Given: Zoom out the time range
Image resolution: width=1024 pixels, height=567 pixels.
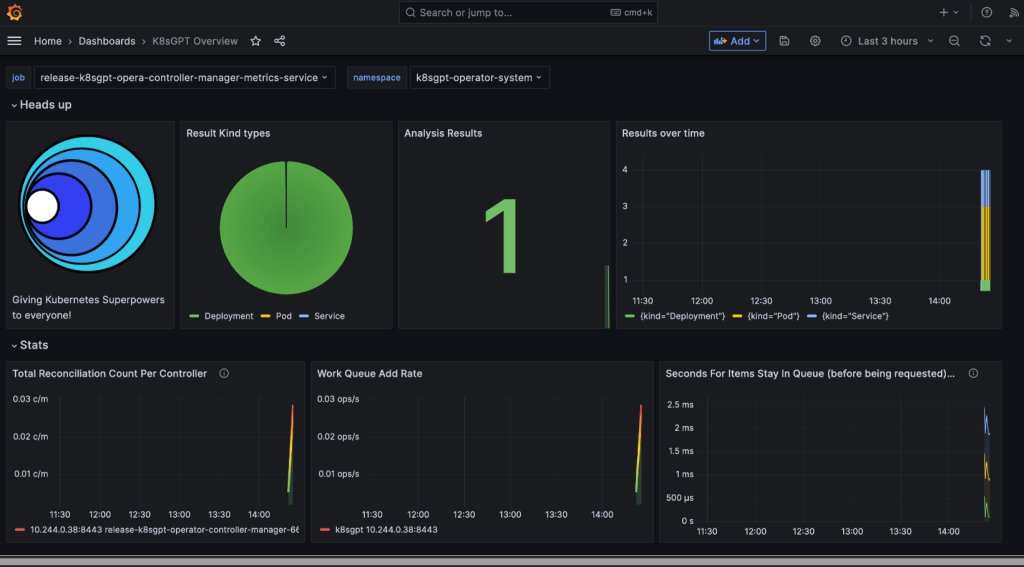Looking at the screenshot, I should point(954,41).
